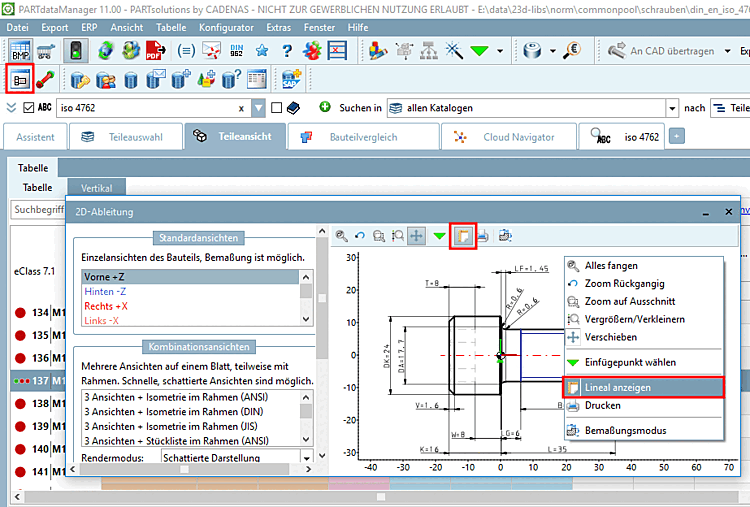Toggle the checkbox beside the book icon
The width and height of the screenshot is (750, 507).
(x=277, y=108)
